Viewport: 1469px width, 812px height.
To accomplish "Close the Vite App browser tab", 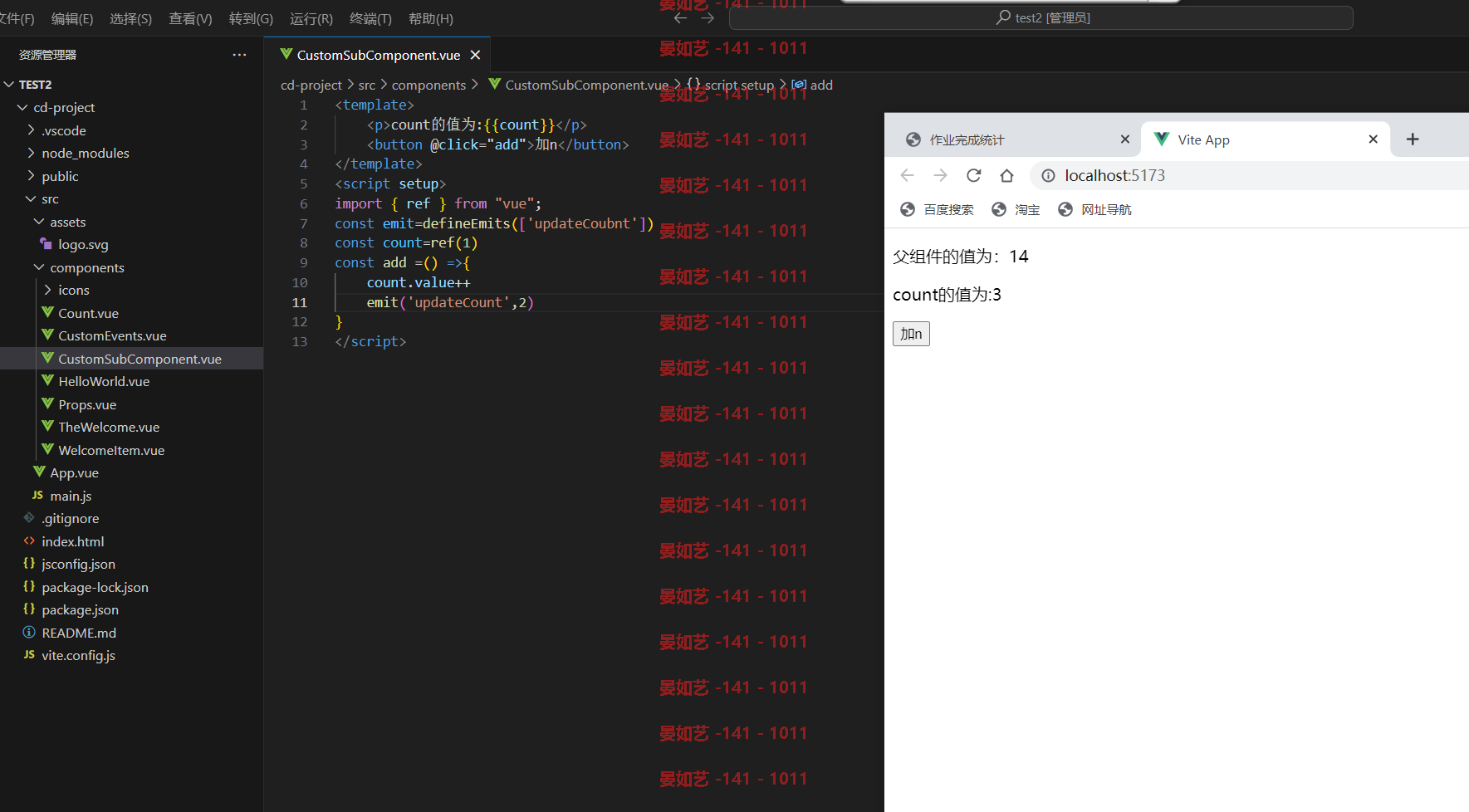I will click(x=1373, y=139).
